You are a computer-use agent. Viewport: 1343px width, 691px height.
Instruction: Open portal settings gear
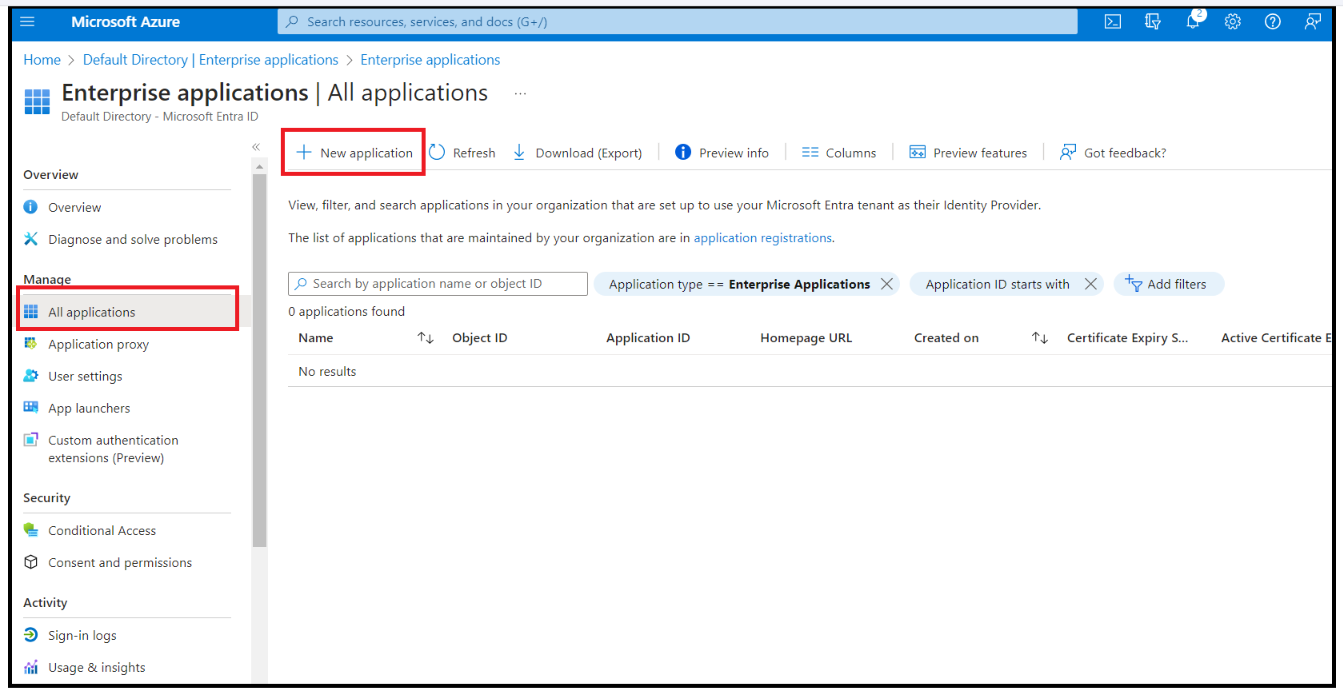(1233, 22)
